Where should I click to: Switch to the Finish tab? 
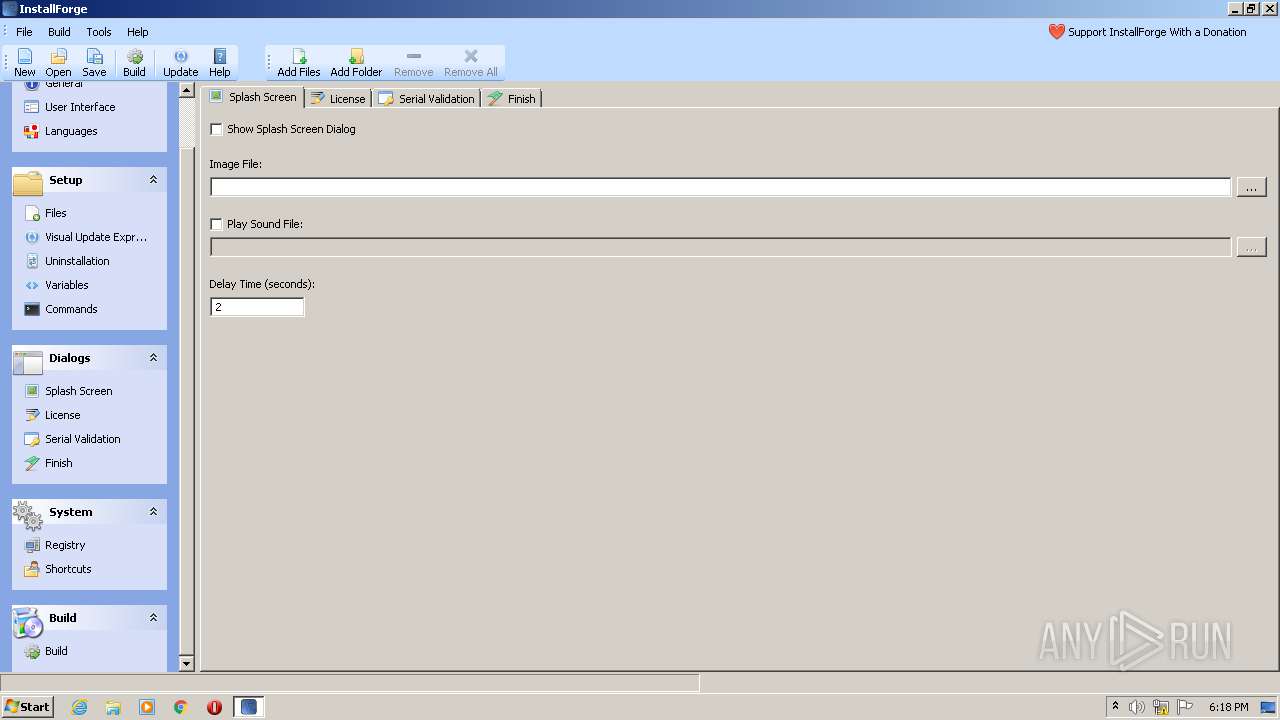click(x=512, y=98)
